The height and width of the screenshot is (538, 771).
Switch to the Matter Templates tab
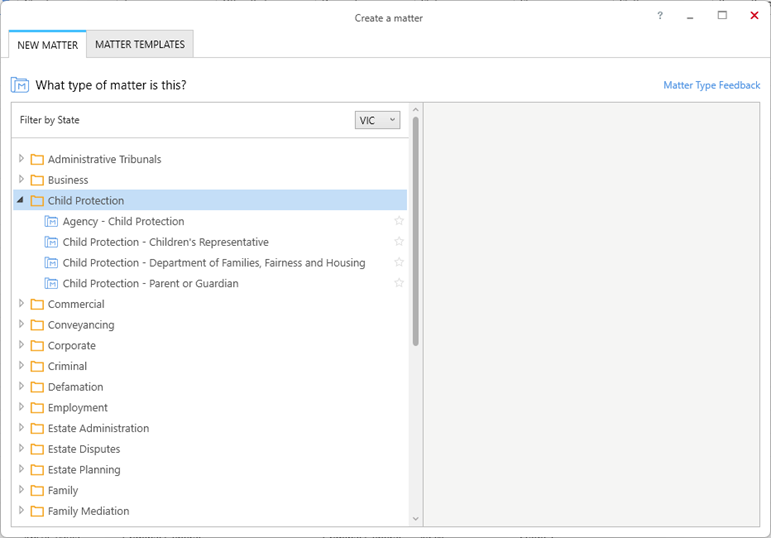(x=140, y=45)
